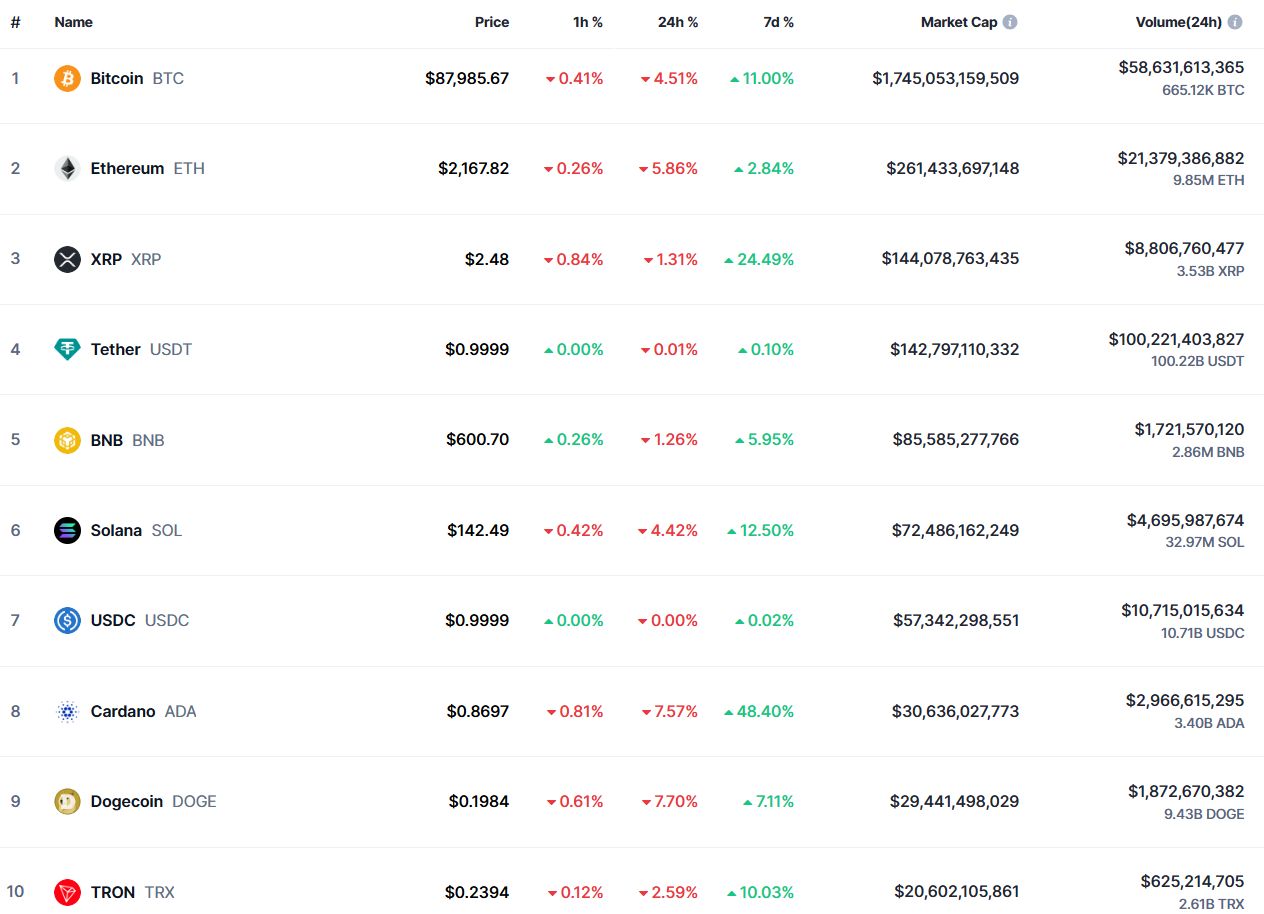1264x914 pixels.
Task: Click the Ethereum diamond logo icon
Action: pos(67,168)
